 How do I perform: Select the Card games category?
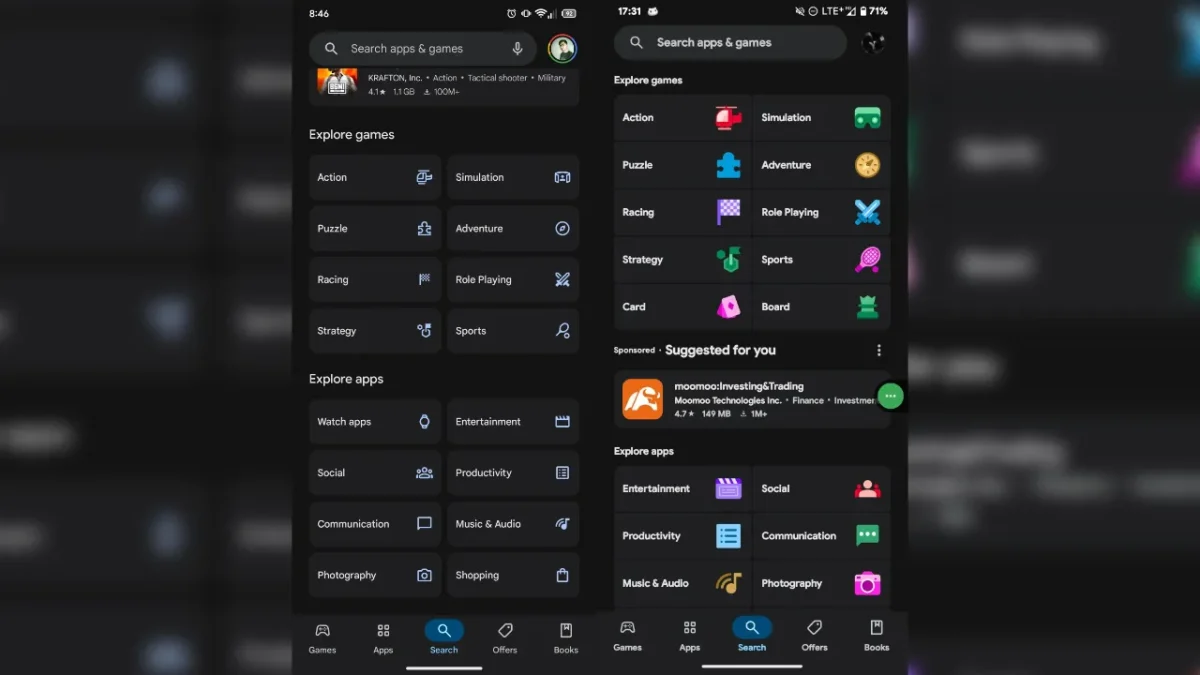pos(682,307)
